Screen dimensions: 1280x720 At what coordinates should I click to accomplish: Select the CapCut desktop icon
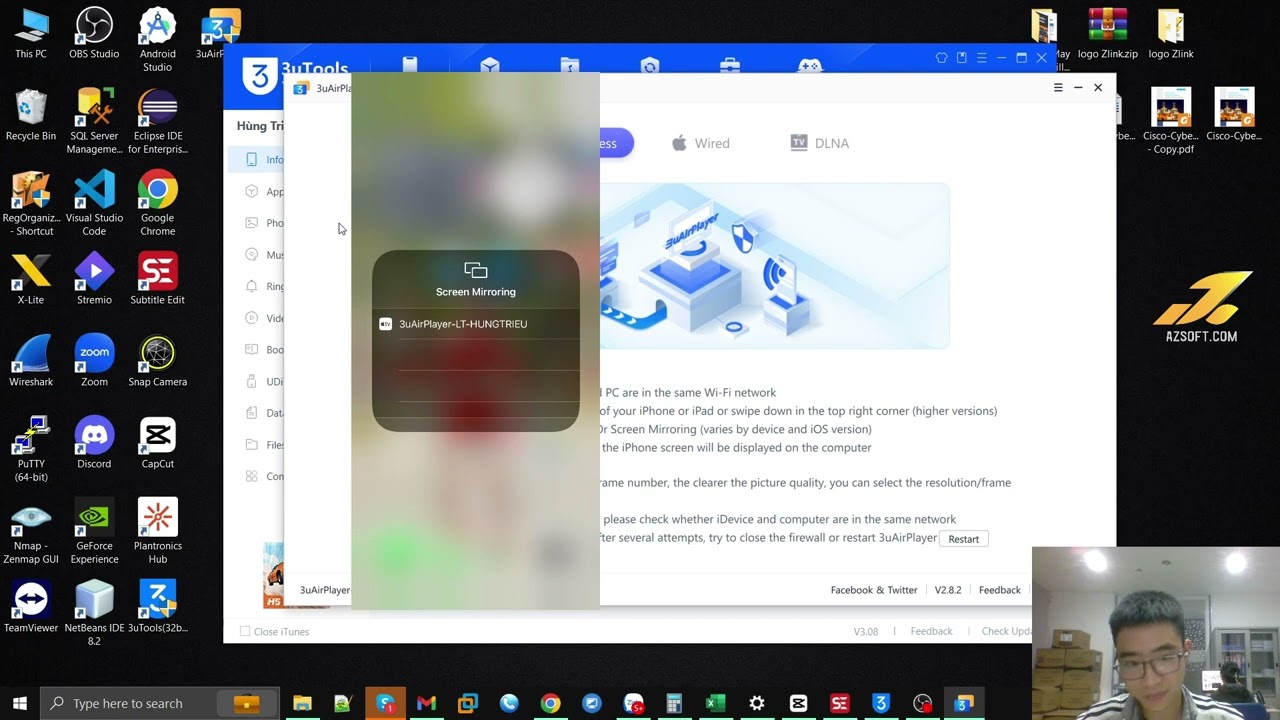point(157,443)
